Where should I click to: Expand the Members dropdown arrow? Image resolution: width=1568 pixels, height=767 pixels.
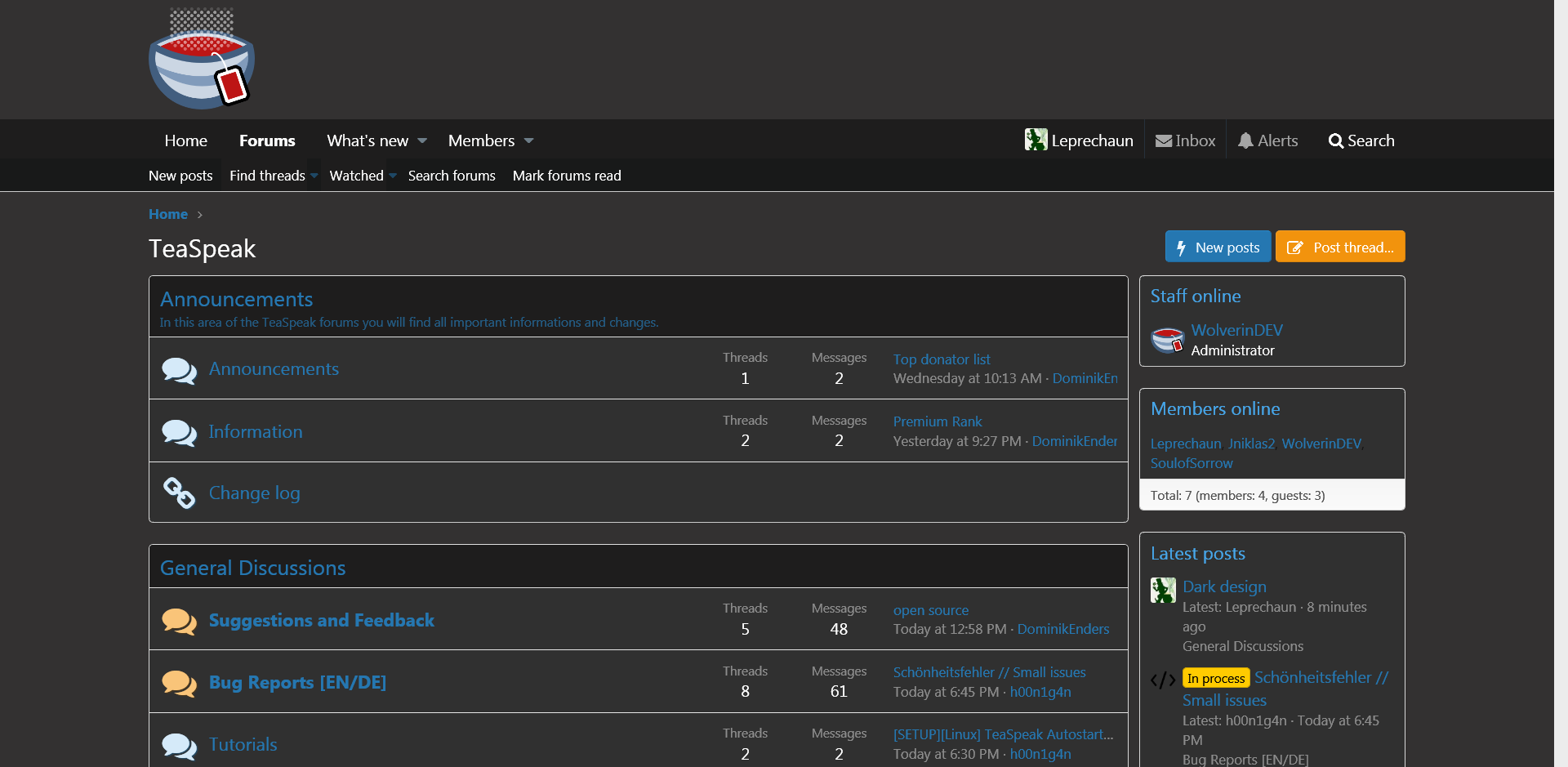coord(528,140)
